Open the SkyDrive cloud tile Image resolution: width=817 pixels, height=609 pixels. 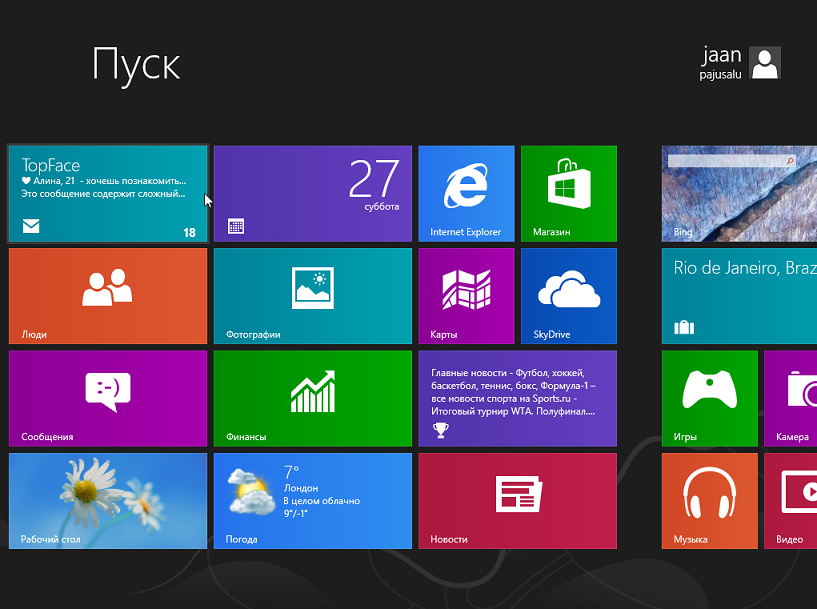569,296
